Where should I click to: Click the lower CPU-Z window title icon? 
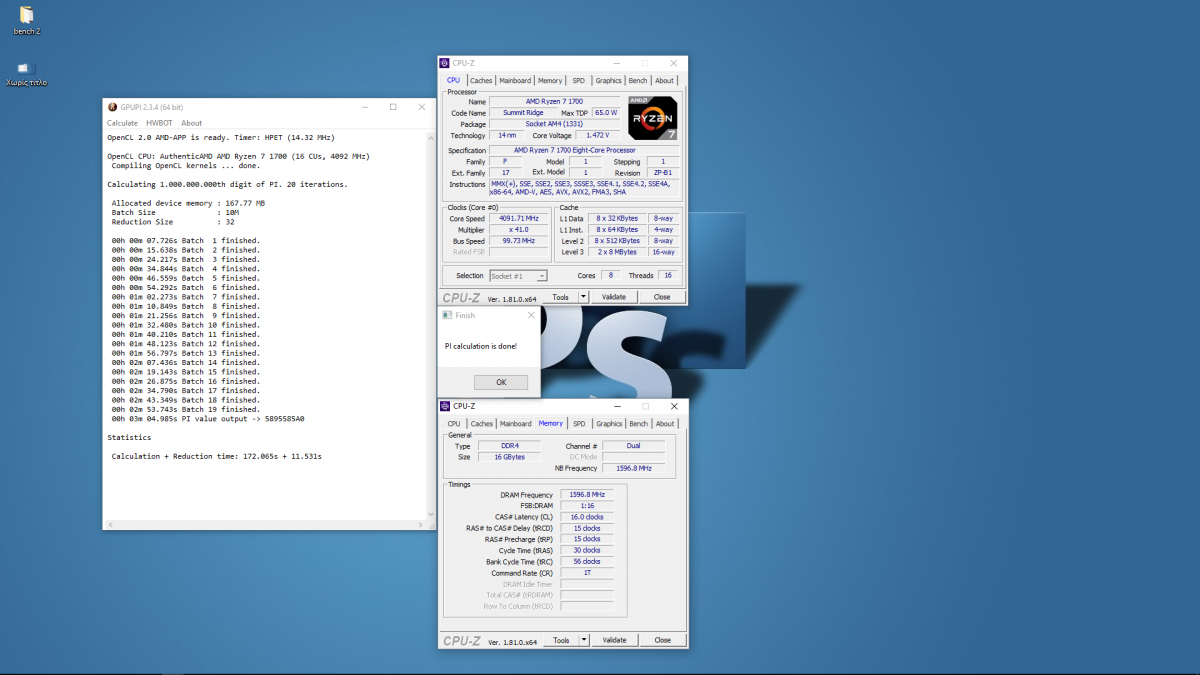click(445, 406)
